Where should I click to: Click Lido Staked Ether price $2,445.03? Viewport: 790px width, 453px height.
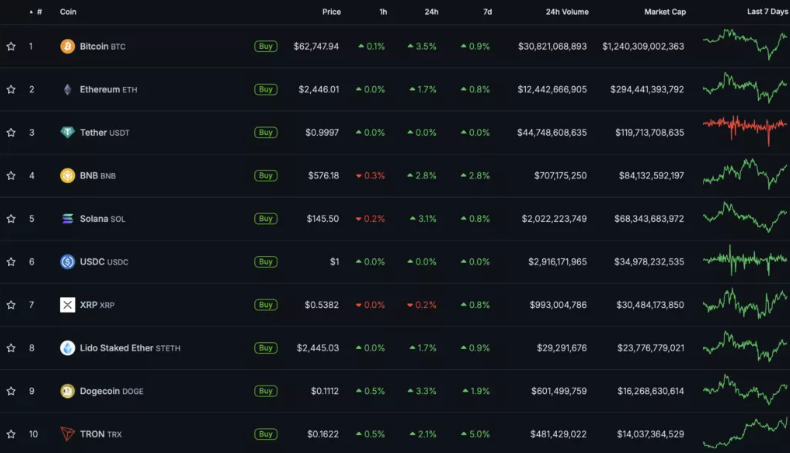click(318, 348)
